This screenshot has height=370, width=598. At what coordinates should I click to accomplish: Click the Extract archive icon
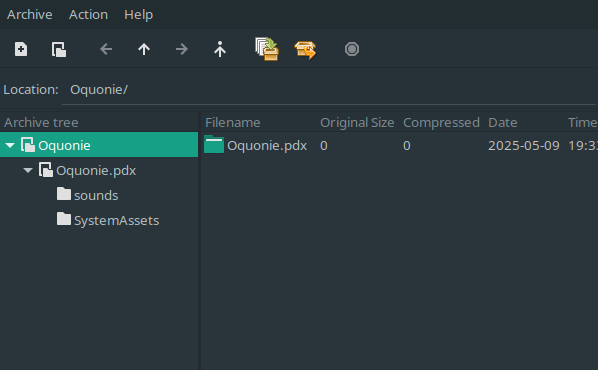click(x=305, y=50)
